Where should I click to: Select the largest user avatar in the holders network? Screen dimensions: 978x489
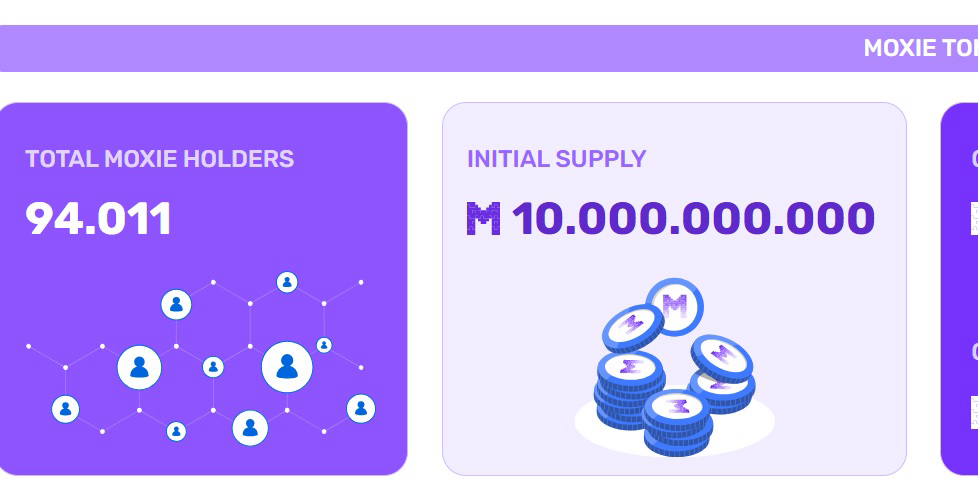click(x=287, y=367)
